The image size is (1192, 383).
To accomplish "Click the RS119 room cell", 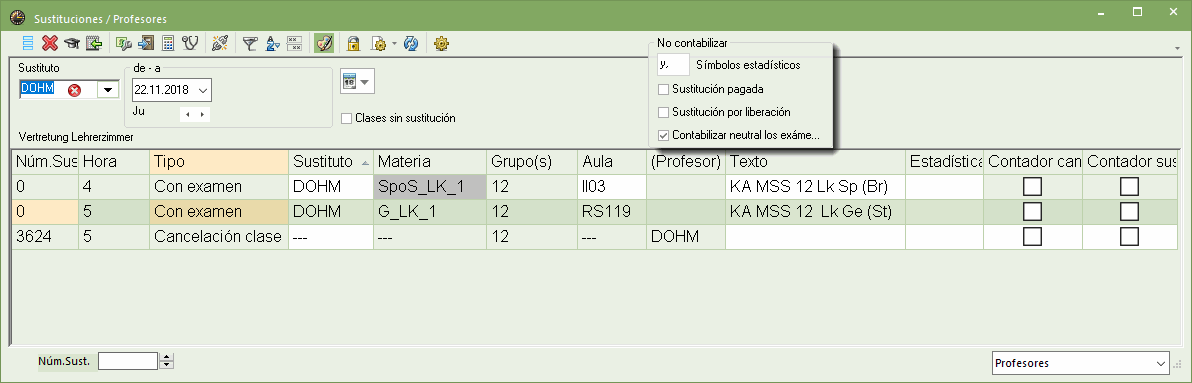I will [x=612, y=211].
